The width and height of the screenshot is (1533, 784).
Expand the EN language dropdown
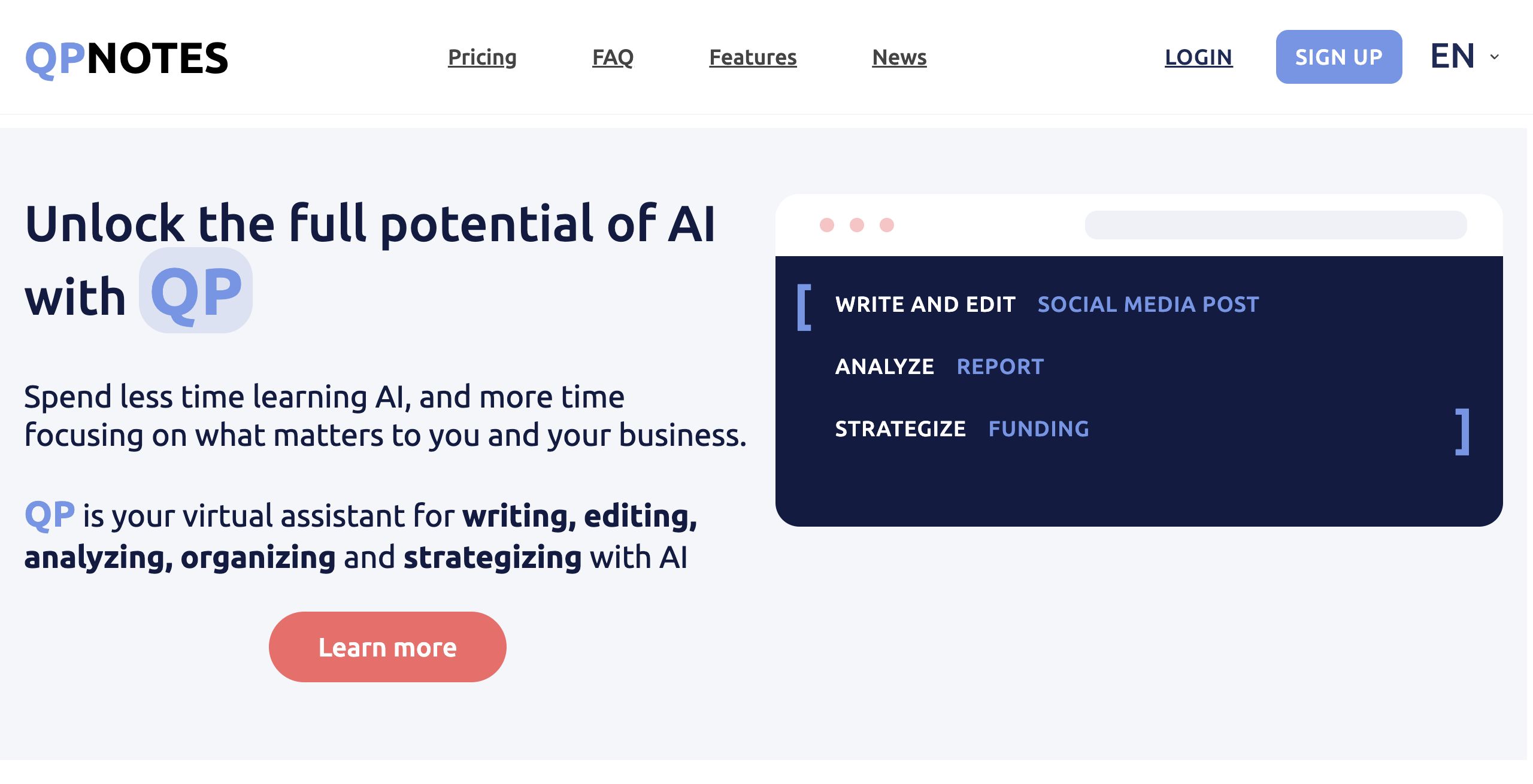pyautogui.click(x=1453, y=56)
